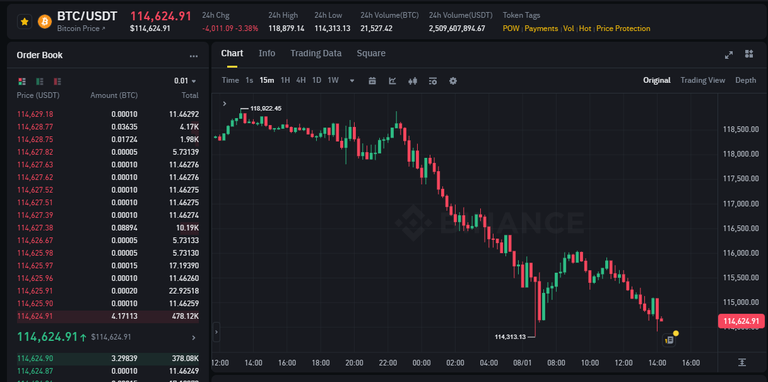768x382 pixels.
Task: Show sell orders only view icon
Action: point(57,81)
